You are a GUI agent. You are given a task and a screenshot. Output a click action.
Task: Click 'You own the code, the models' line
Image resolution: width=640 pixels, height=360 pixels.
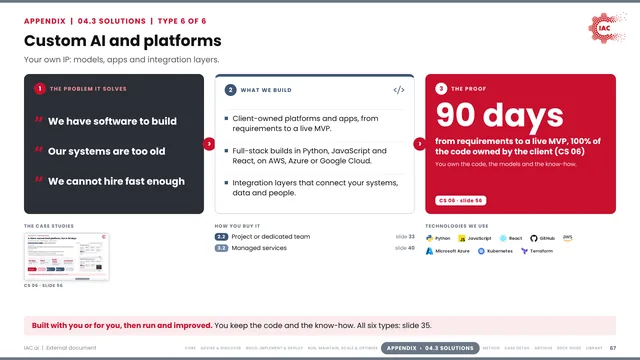click(x=506, y=164)
